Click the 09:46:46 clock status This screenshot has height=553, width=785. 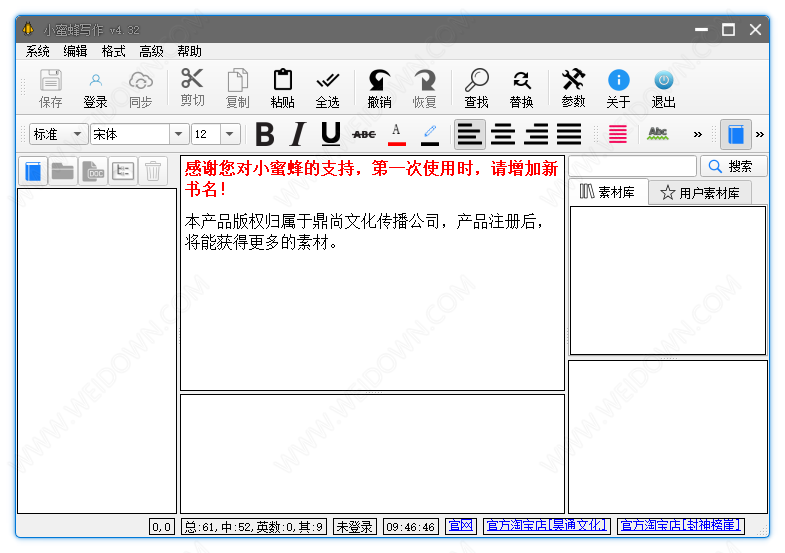(411, 526)
